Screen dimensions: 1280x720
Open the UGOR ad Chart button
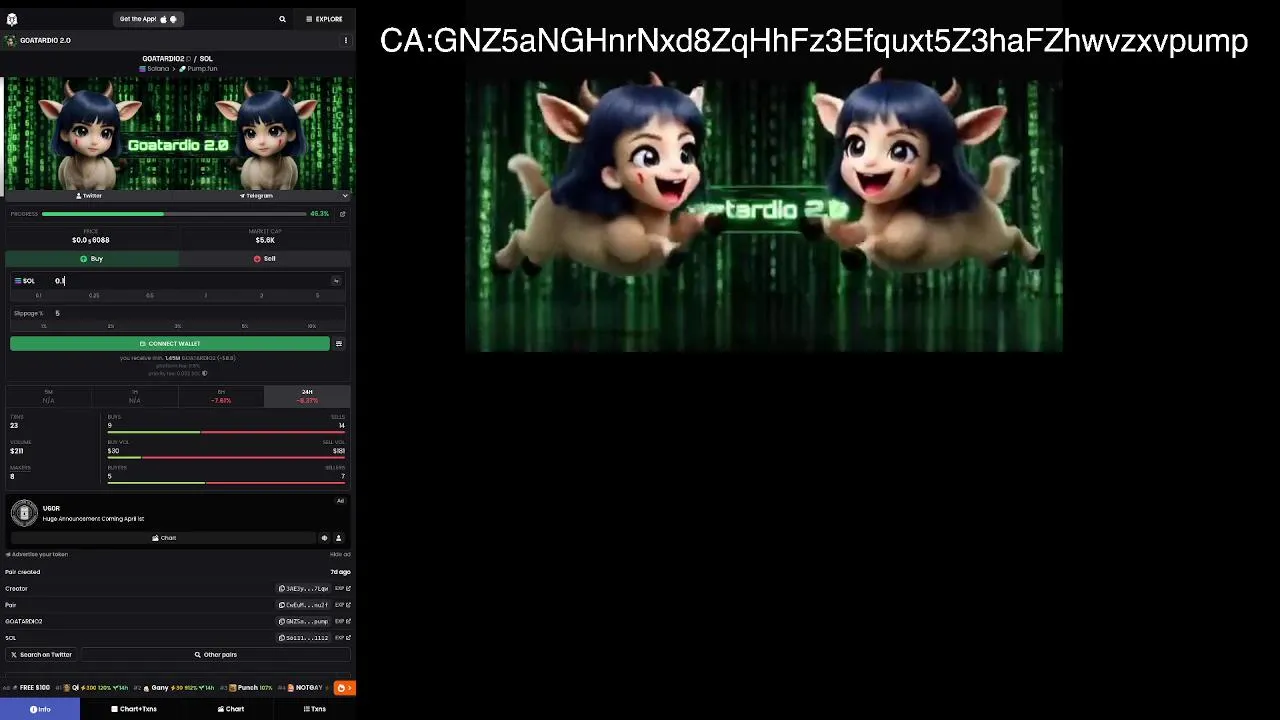[x=163, y=538]
